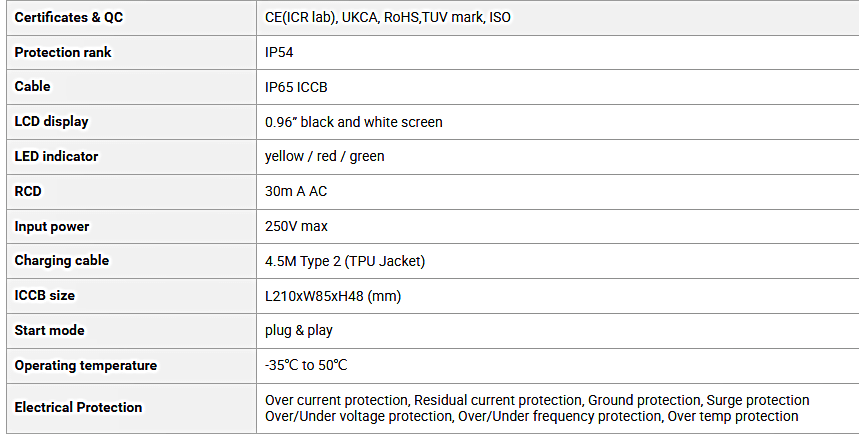859x434 pixels.
Task: Click the LCD display label
Action: point(51,122)
